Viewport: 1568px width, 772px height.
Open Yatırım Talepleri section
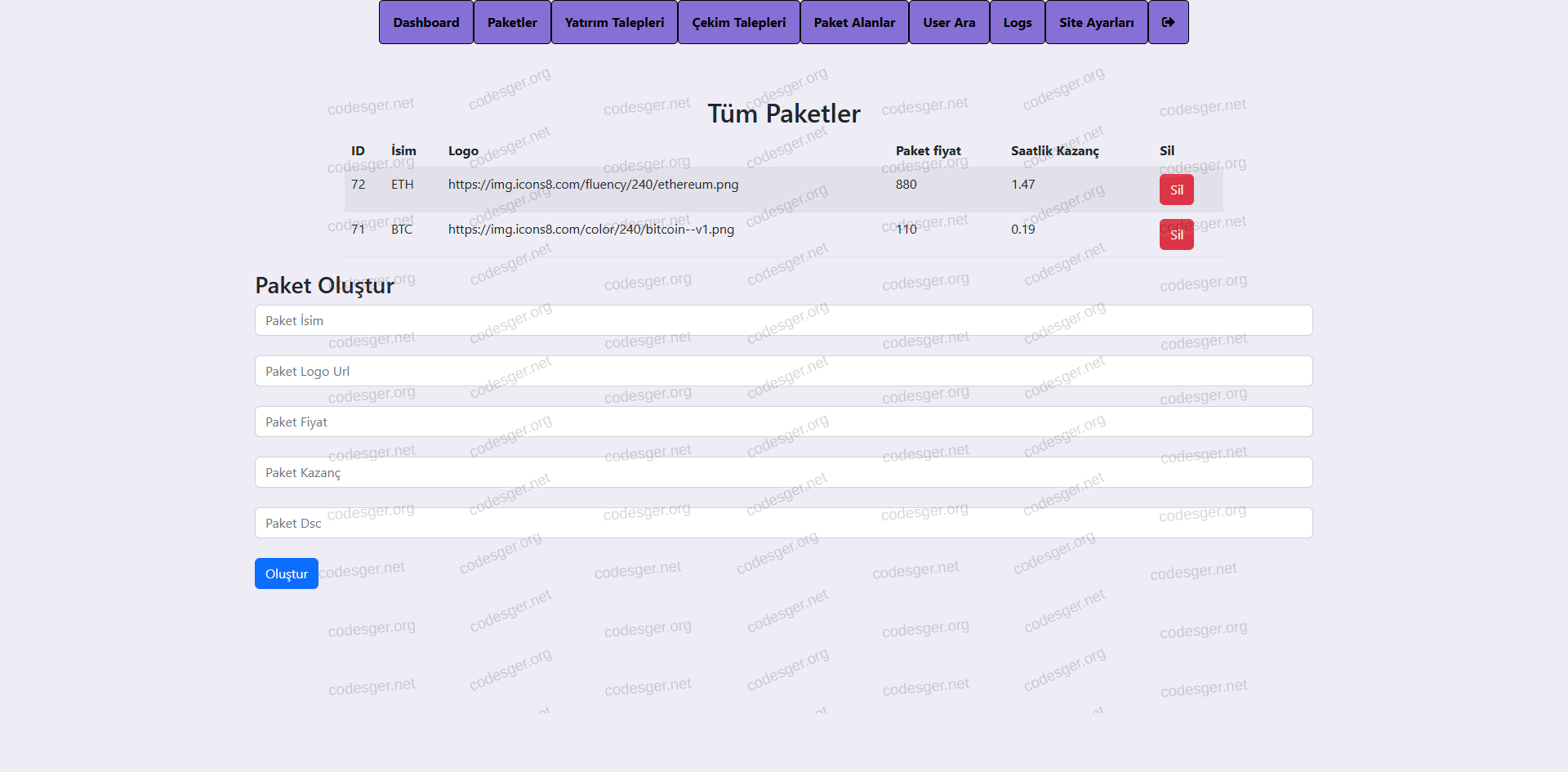[614, 22]
